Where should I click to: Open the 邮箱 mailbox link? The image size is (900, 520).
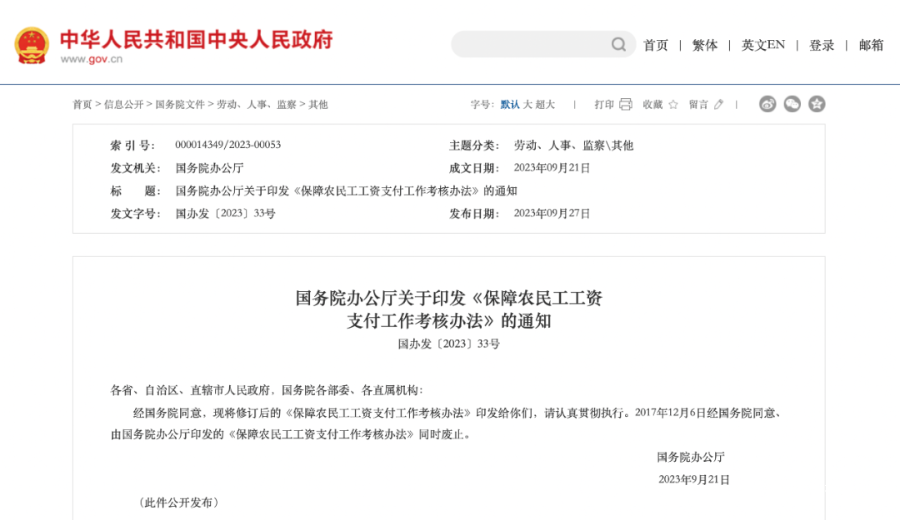pyautogui.click(x=871, y=45)
